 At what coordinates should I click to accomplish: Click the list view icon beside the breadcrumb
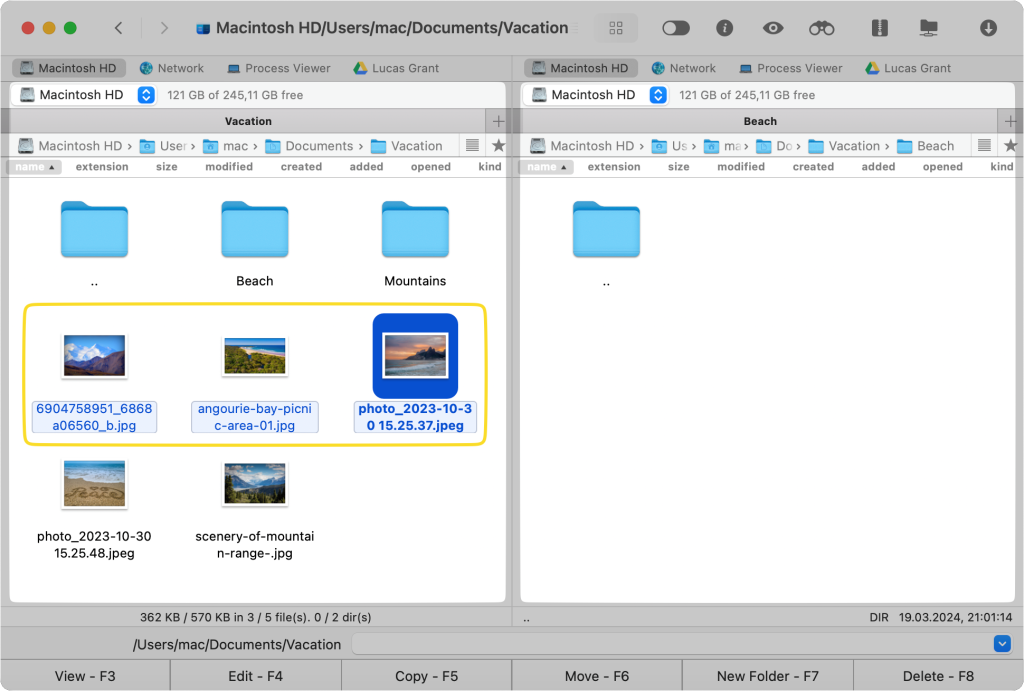pyautogui.click(x=471, y=145)
